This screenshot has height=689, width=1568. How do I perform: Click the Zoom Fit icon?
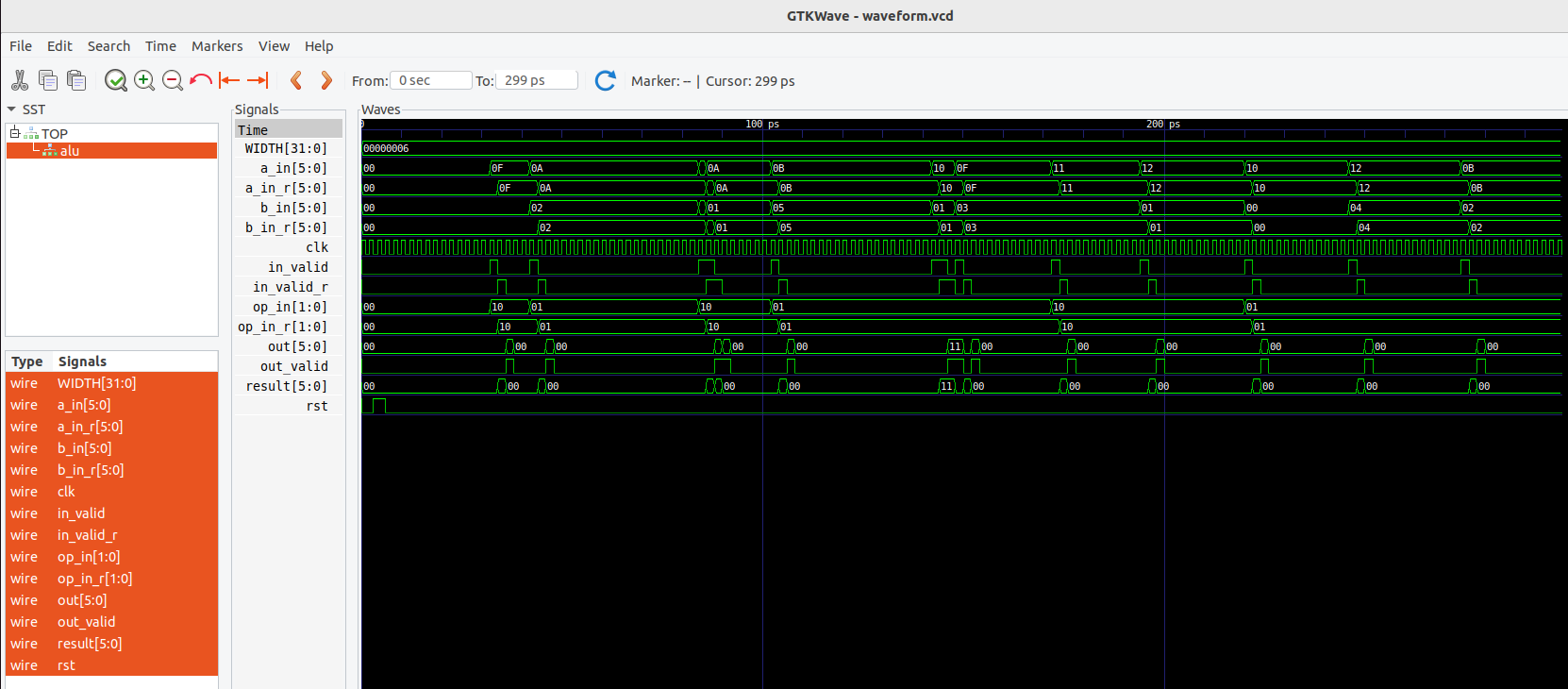coord(116,80)
